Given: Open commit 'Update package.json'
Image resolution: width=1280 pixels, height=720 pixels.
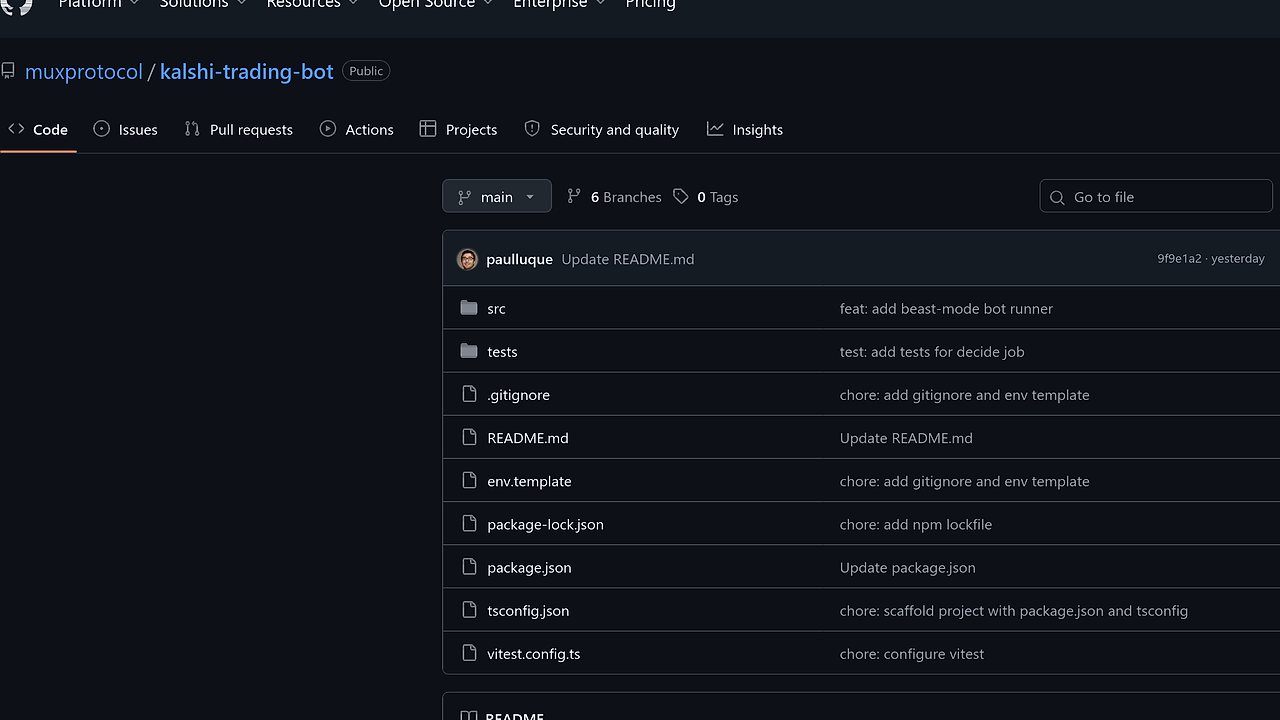Looking at the screenshot, I should (x=908, y=567).
